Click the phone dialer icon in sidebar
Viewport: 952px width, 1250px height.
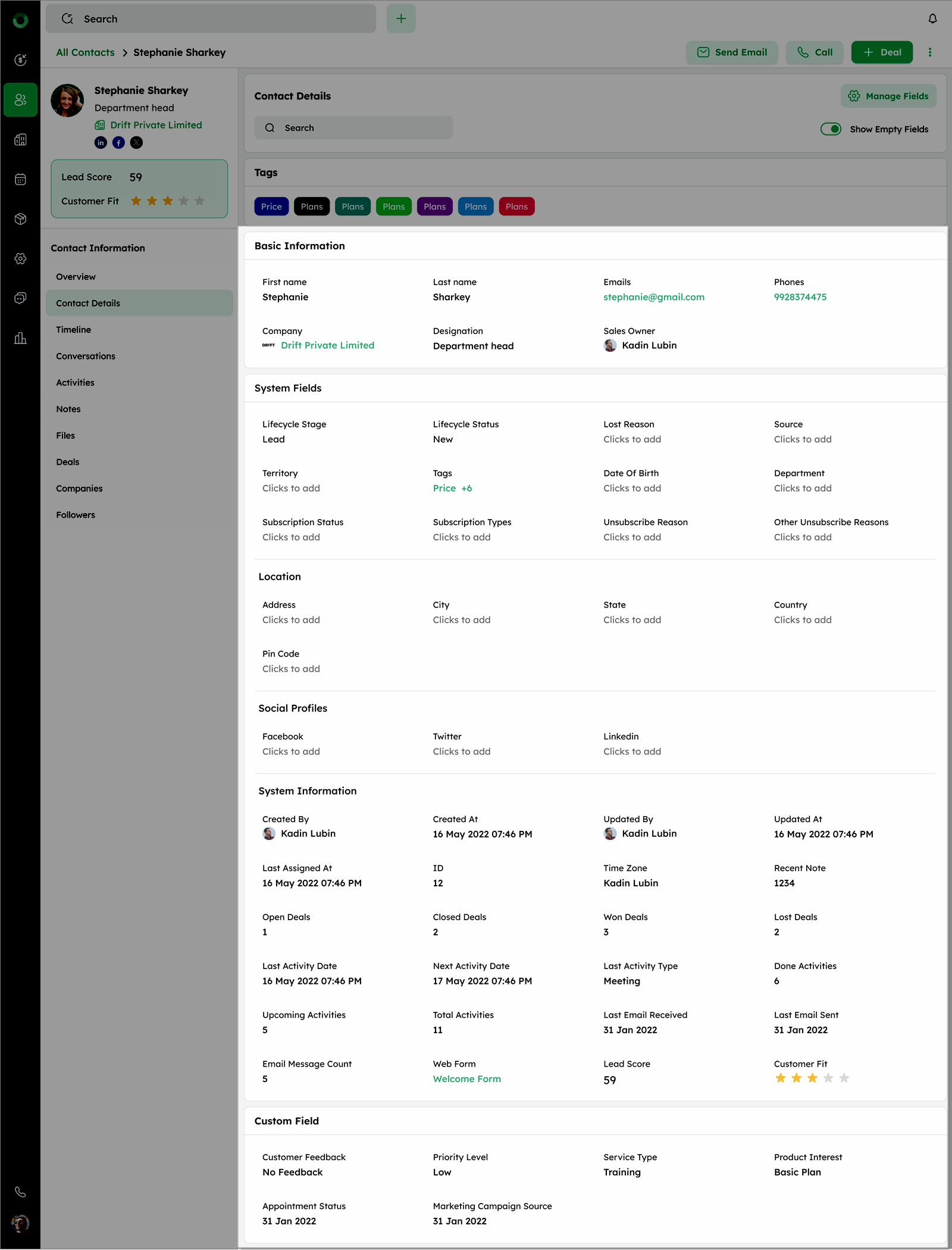(20, 1192)
